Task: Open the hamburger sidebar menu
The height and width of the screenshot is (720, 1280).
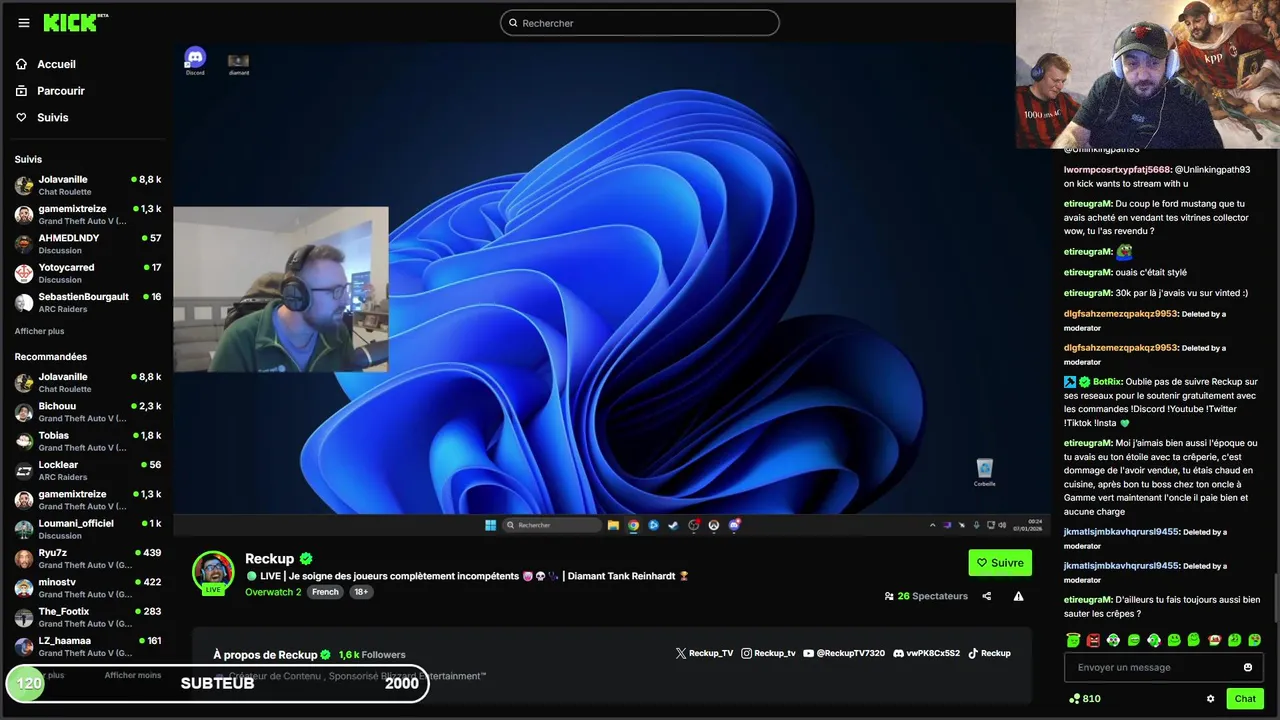Action: [x=24, y=23]
